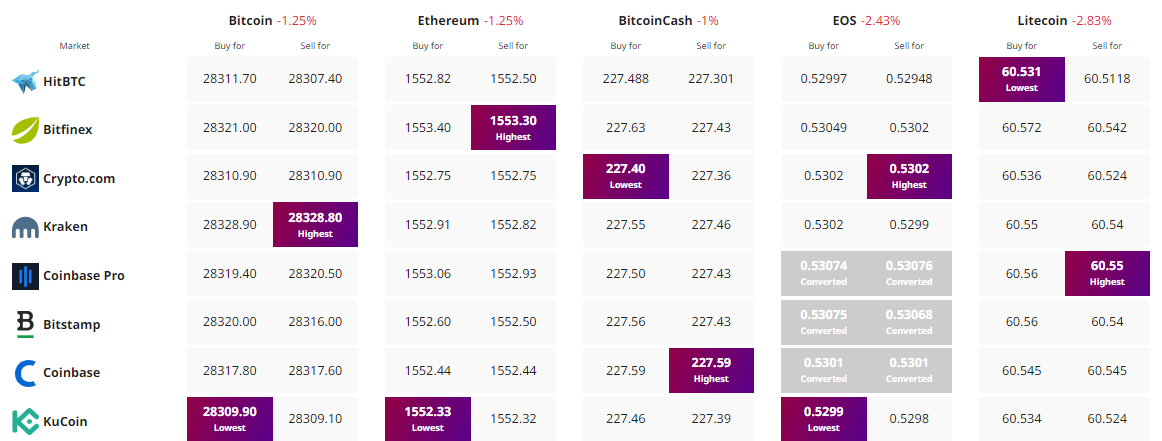Select Crypto.com lowest BitcoinCash buy price 227.40
The width and height of the screenshot is (1162, 441).
[x=625, y=177]
